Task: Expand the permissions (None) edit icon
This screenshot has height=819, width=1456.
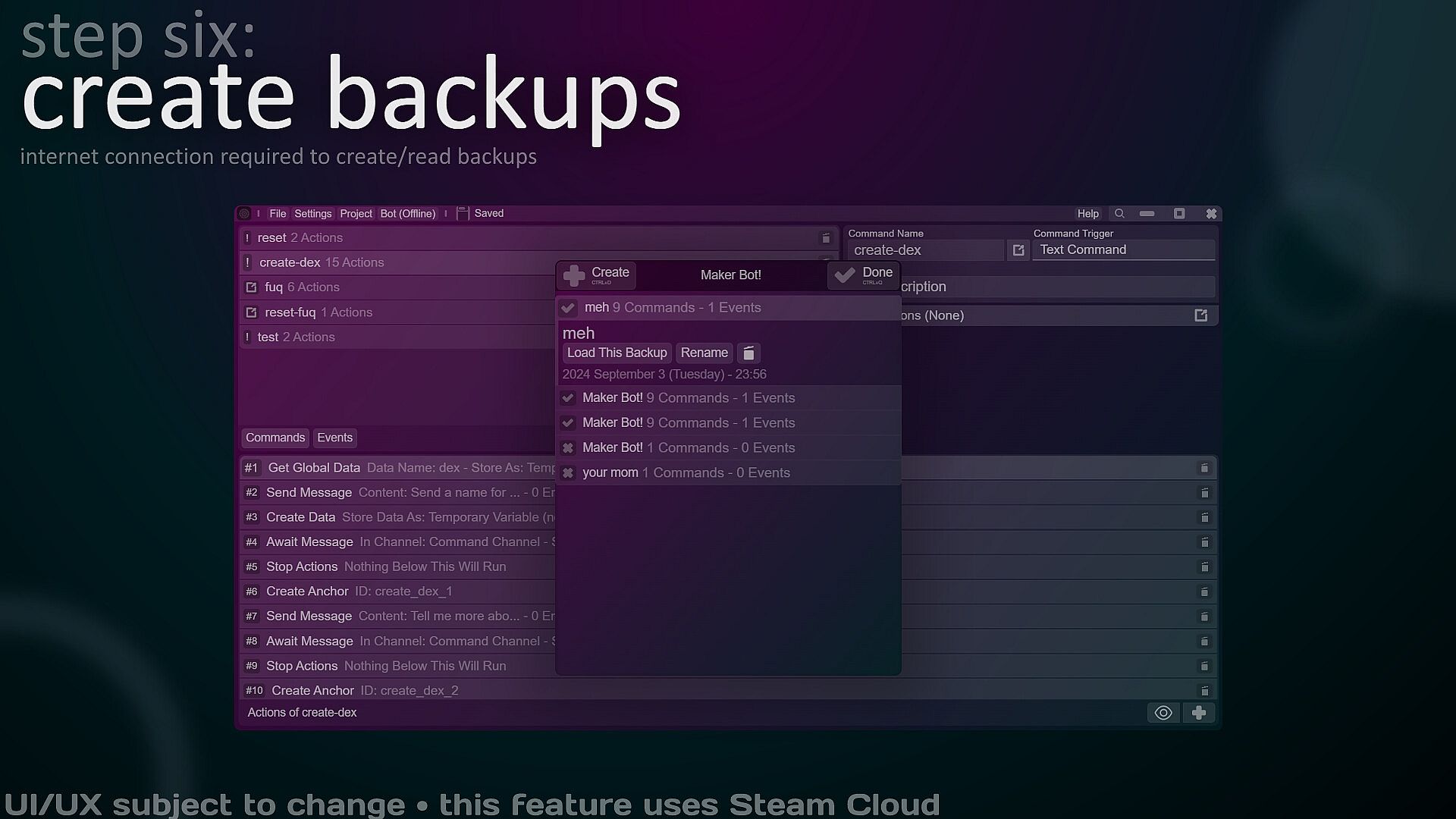Action: [x=1200, y=315]
